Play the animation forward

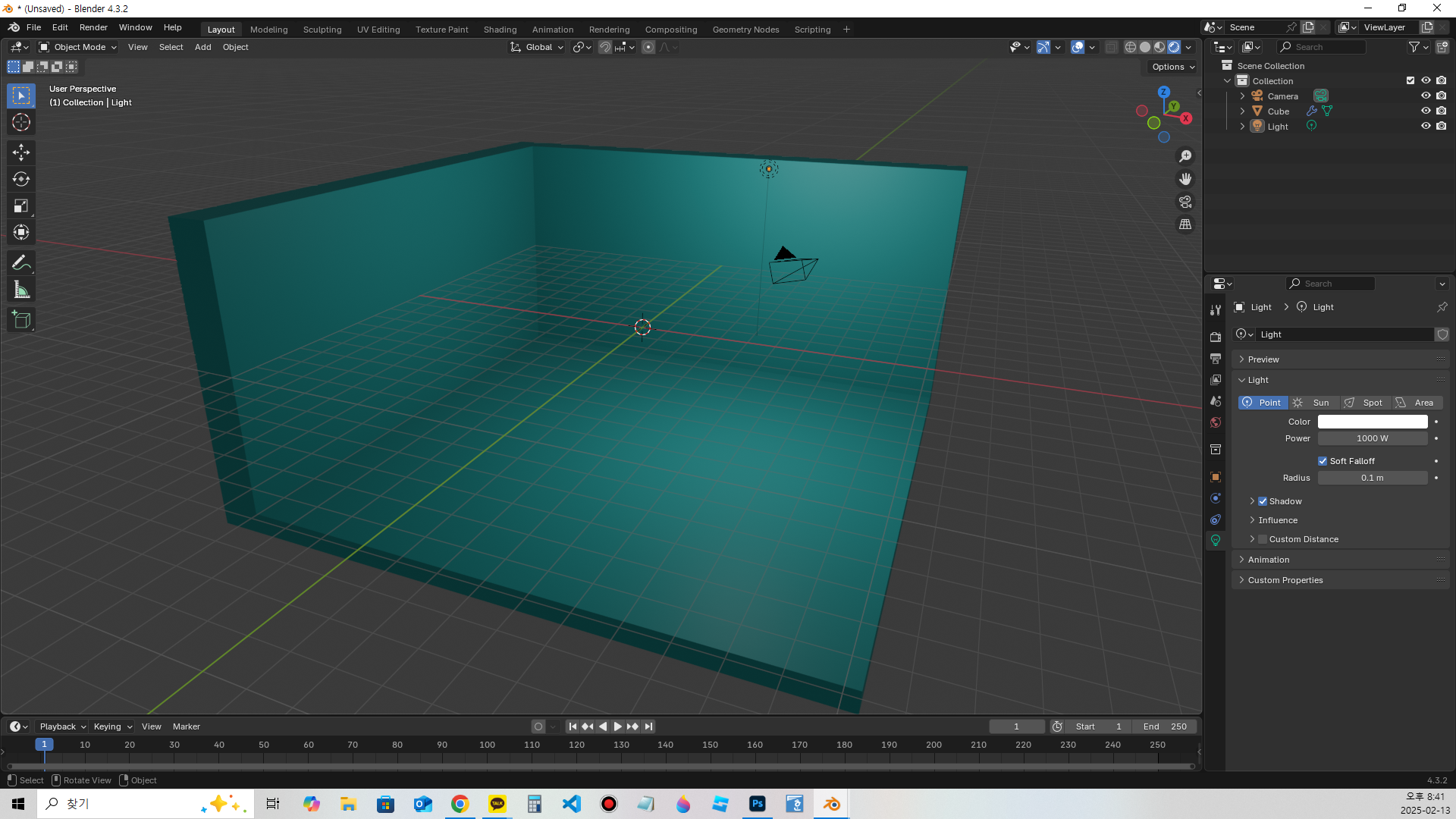click(x=617, y=726)
